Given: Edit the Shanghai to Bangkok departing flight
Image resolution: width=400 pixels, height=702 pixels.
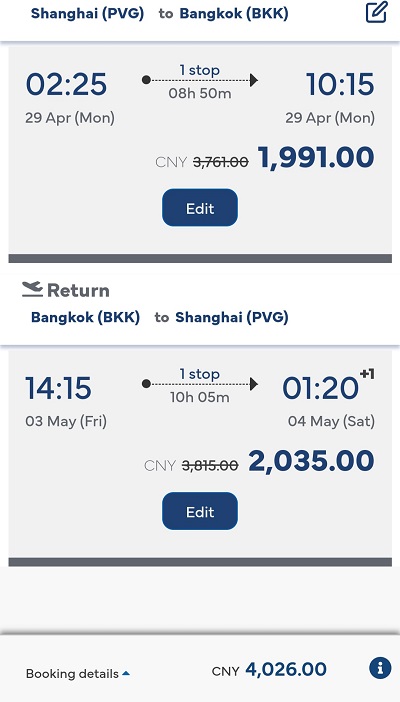Looking at the screenshot, I should tap(200, 208).
